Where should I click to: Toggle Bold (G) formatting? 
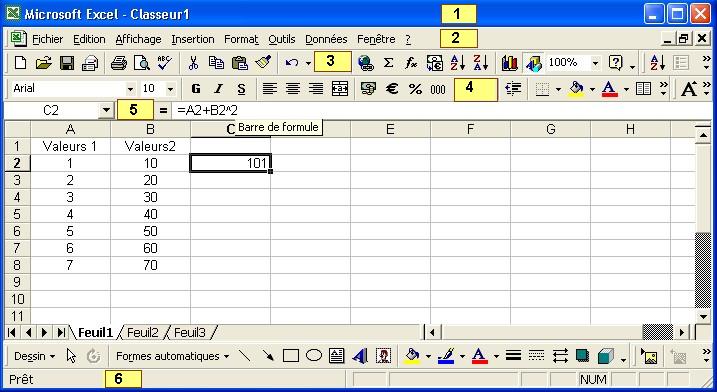click(x=196, y=88)
